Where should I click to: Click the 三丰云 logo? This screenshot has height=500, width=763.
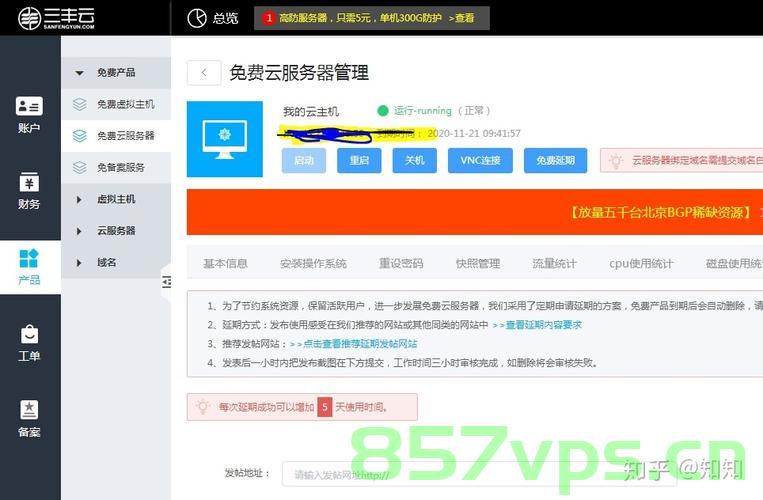pos(56,18)
